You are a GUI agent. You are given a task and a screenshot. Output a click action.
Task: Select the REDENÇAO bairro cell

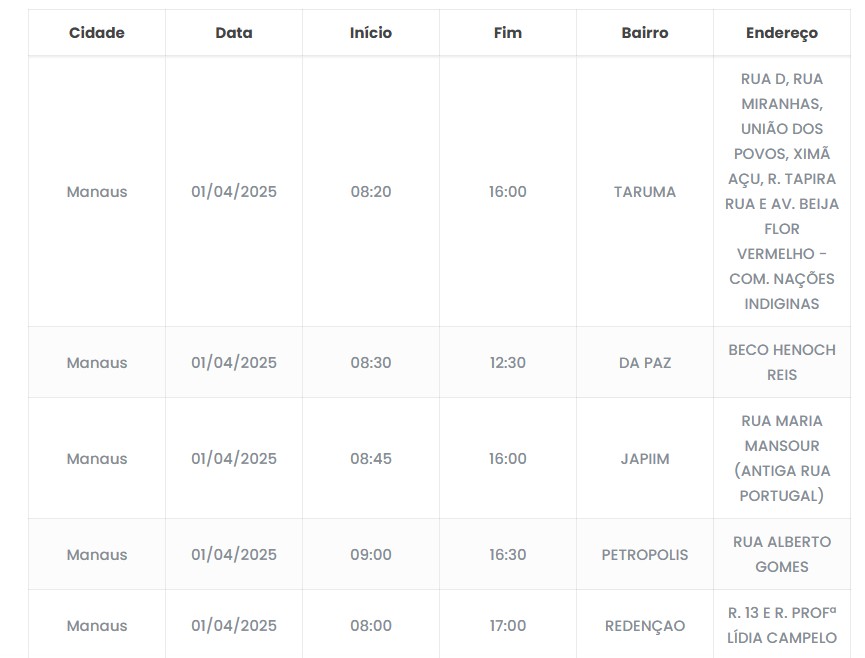[645, 626]
